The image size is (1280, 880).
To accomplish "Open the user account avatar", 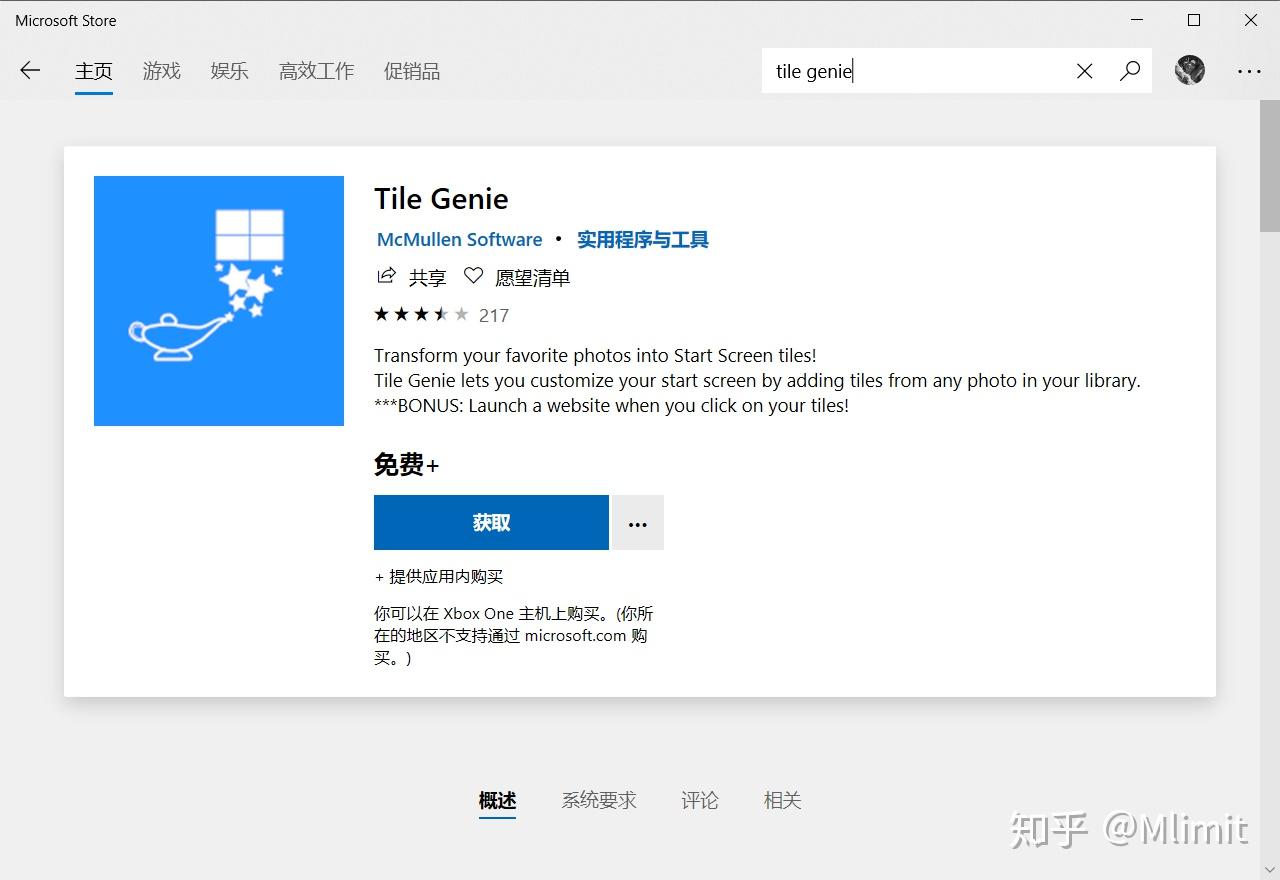I will click(x=1190, y=70).
